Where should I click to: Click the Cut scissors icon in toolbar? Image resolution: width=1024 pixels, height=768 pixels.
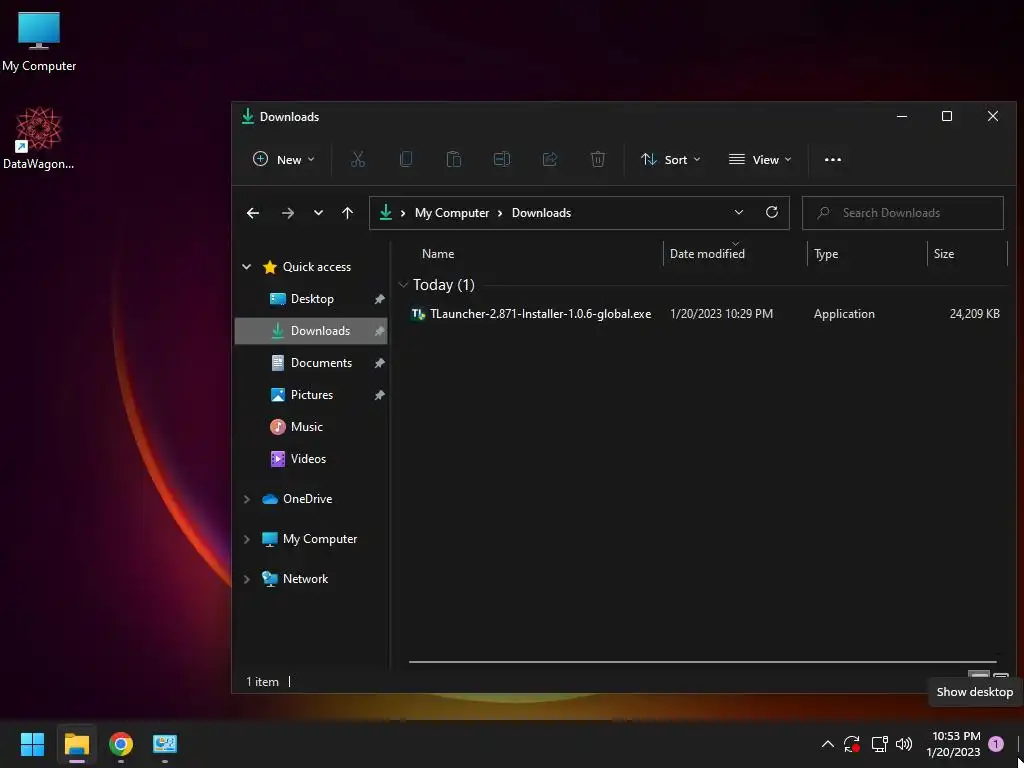[x=358, y=159]
